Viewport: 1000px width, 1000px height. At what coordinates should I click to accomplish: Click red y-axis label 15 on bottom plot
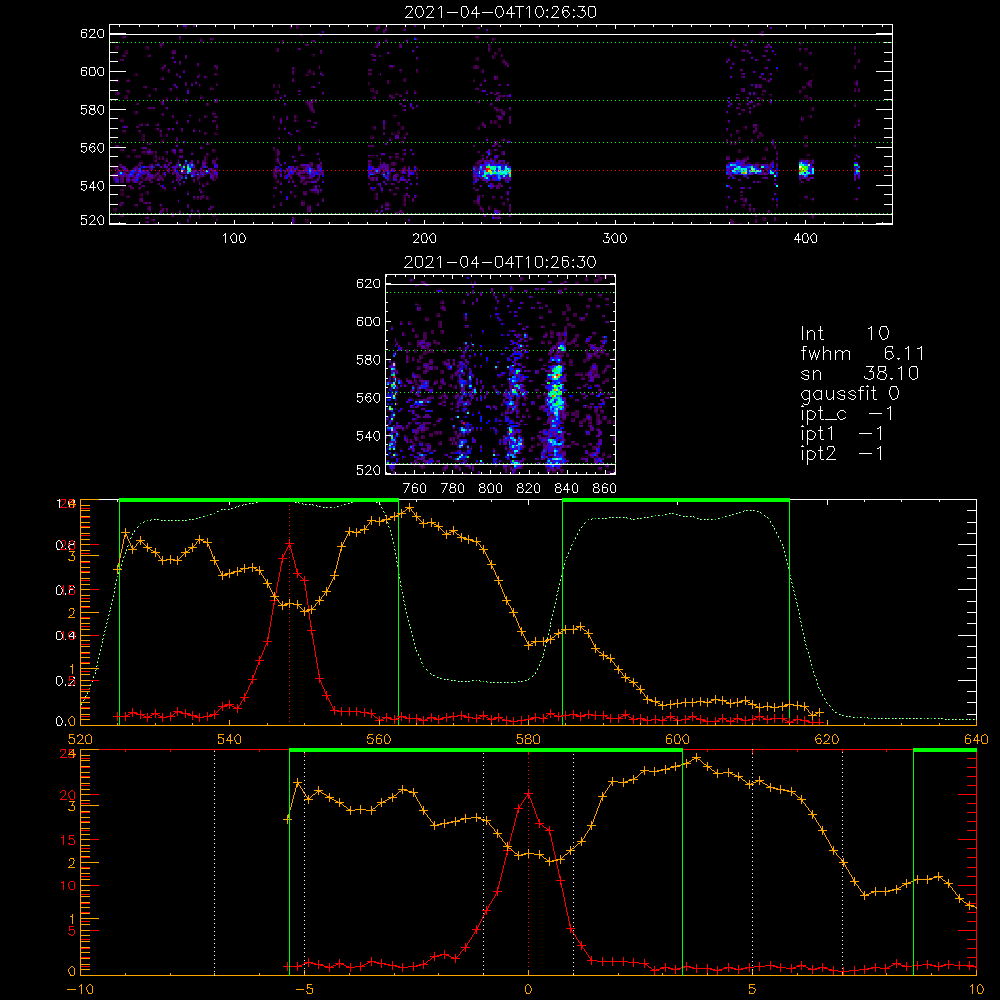[x=68, y=841]
